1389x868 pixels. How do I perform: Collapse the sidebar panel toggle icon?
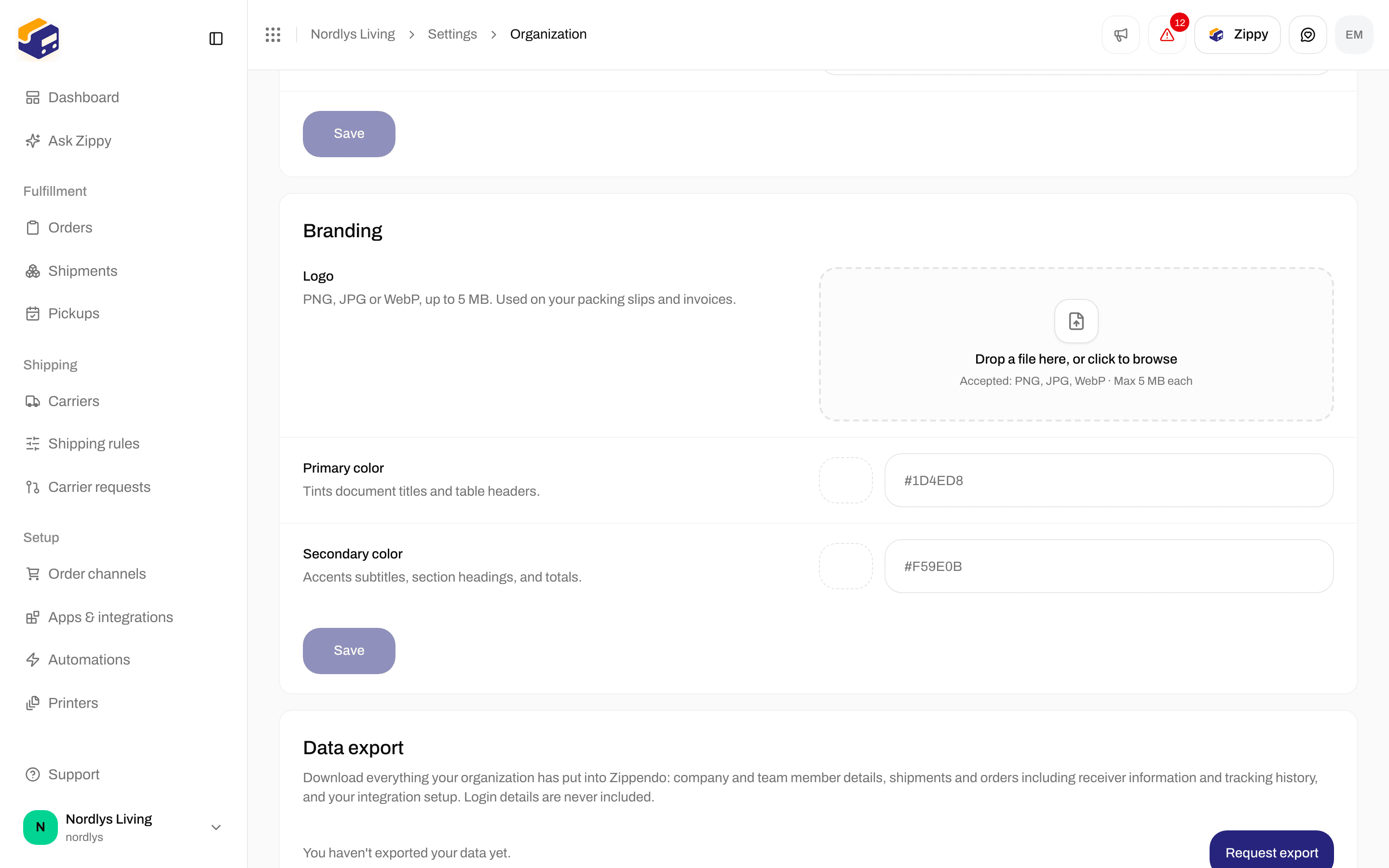click(x=216, y=39)
